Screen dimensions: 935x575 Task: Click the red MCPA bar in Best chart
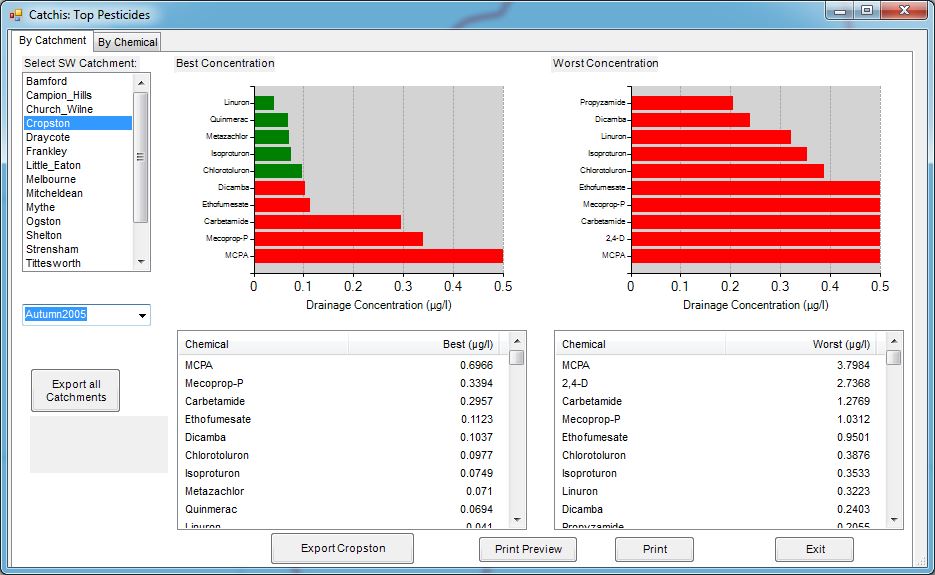(x=378, y=256)
